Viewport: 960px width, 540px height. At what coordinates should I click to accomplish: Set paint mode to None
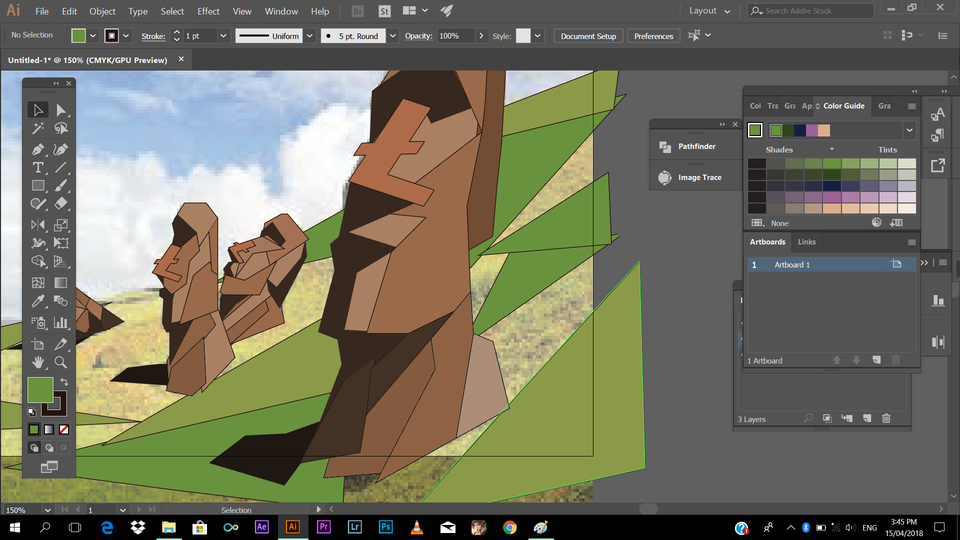pyautogui.click(x=64, y=429)
